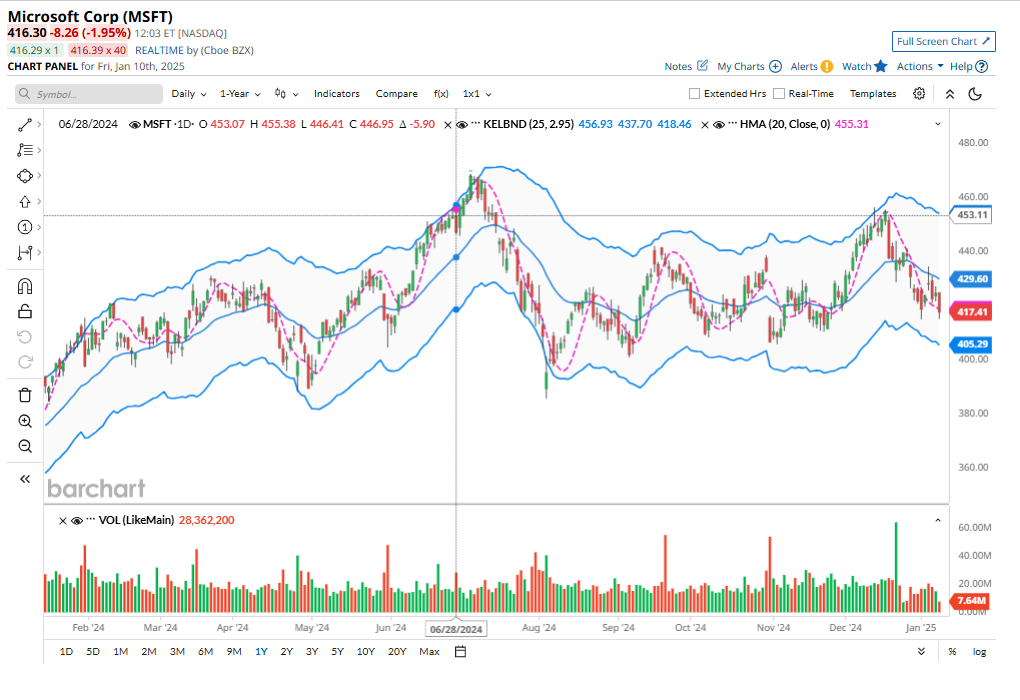Click the lock drawings padlock icon
Image resolution: width=1020 pixels, height=700 pixels.
25,312
